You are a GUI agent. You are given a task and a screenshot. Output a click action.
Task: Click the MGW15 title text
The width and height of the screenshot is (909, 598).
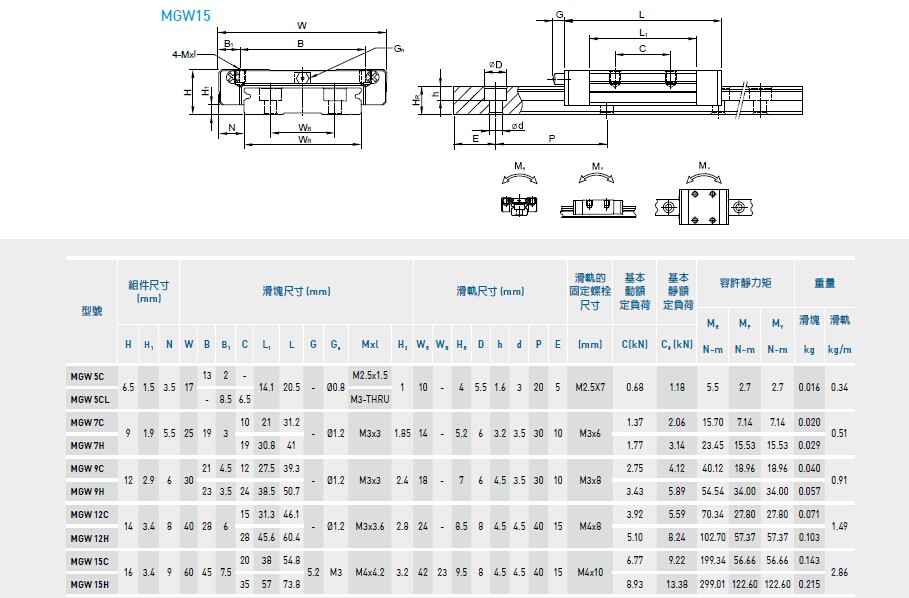(x=185, y=17)
